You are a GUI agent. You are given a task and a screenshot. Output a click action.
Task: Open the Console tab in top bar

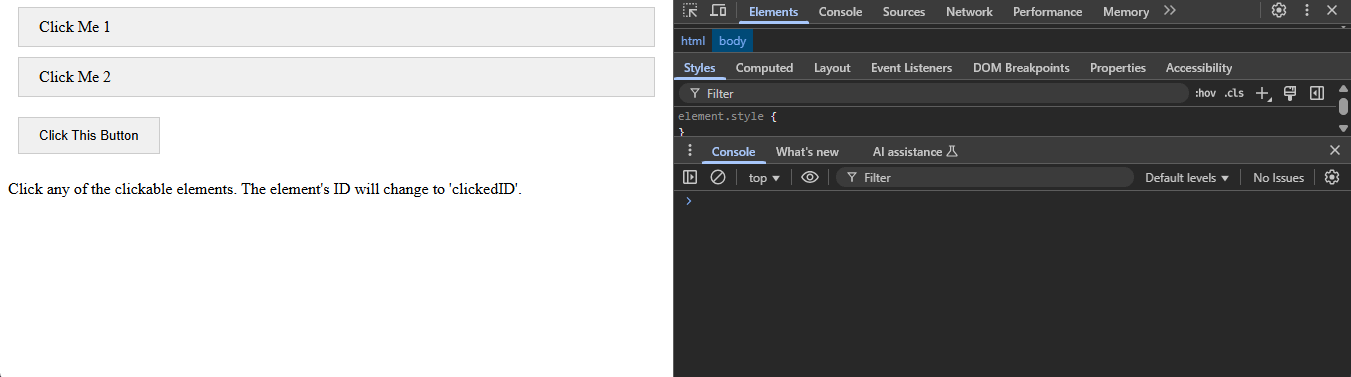click(x=840, y=12)
